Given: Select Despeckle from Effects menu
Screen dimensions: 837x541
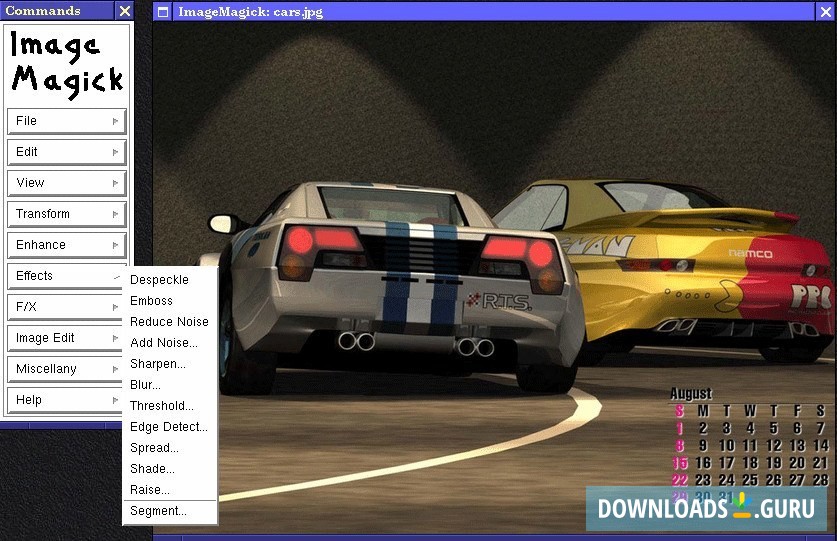Looking at the screenshot, I should pos(160,280).
